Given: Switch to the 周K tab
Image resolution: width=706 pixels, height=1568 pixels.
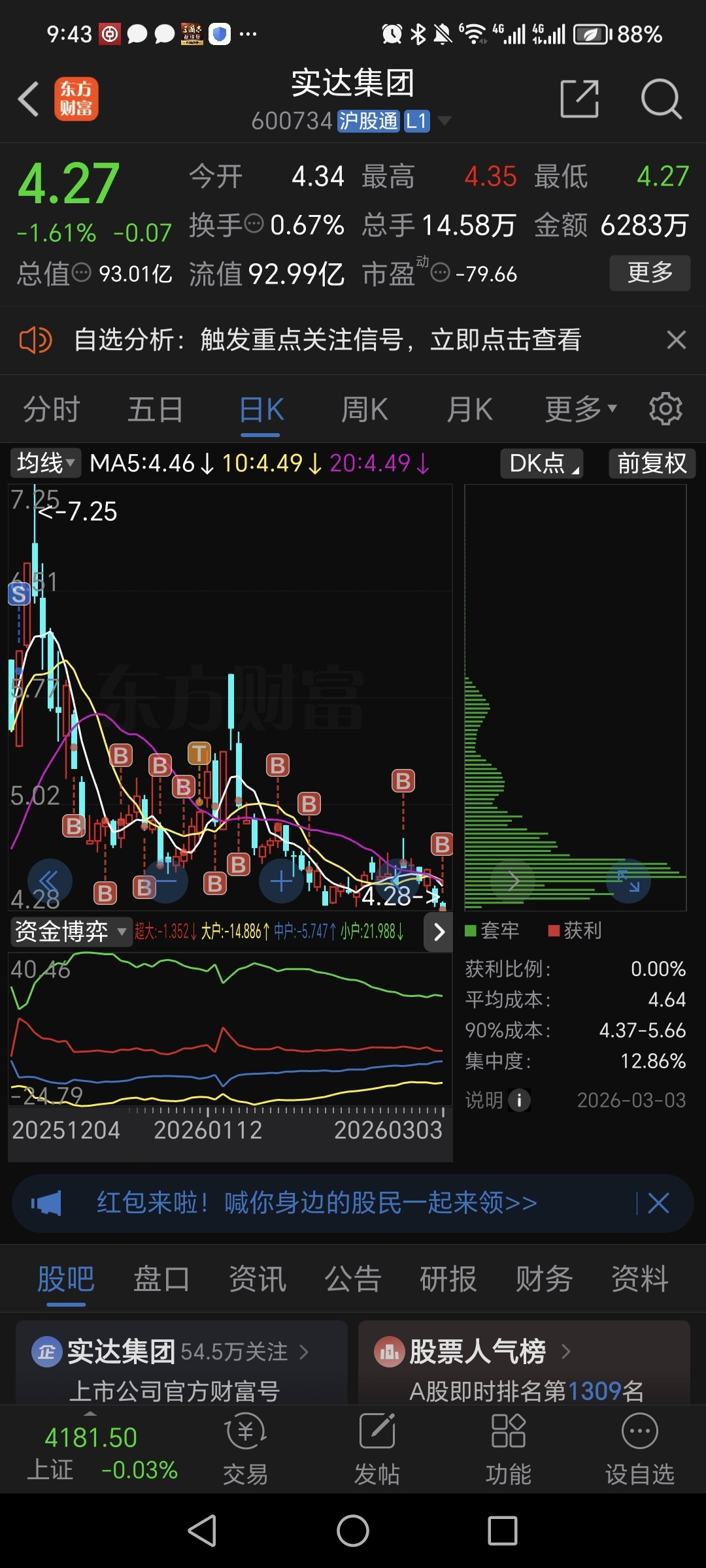Looking at the screenshot, I should coord(365,410).
